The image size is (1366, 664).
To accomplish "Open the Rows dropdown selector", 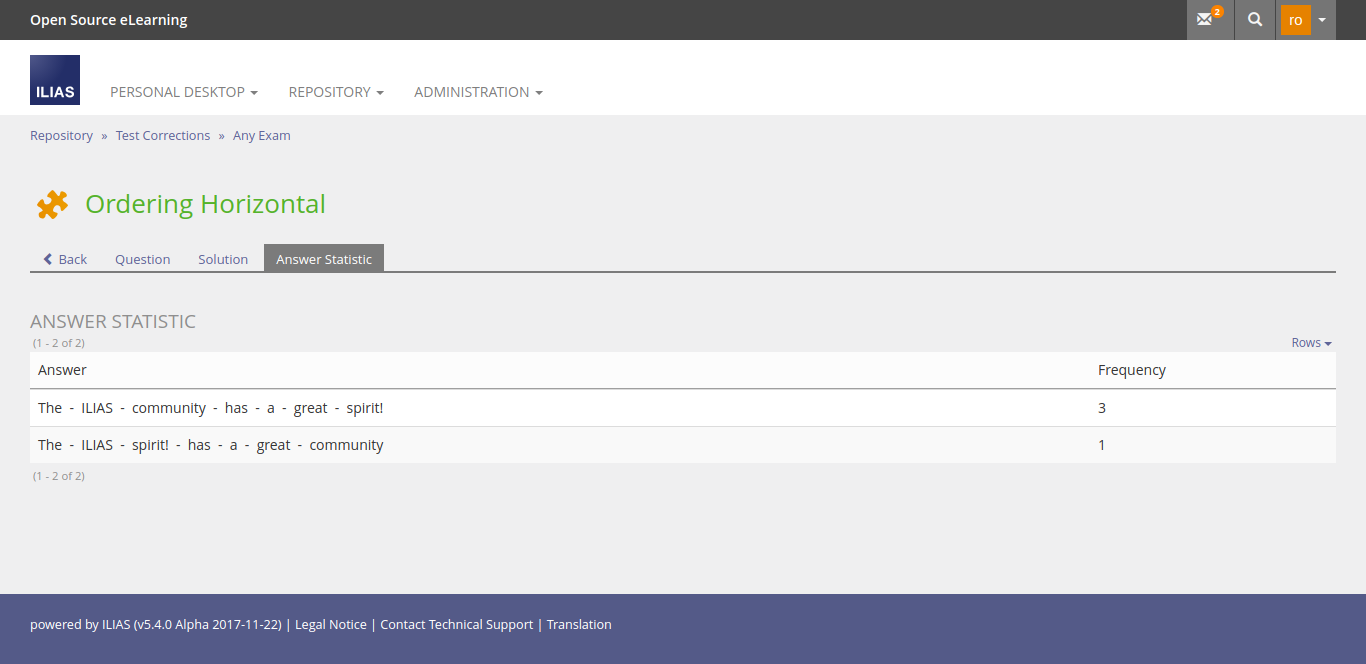I will click(x=1311, y=342).
